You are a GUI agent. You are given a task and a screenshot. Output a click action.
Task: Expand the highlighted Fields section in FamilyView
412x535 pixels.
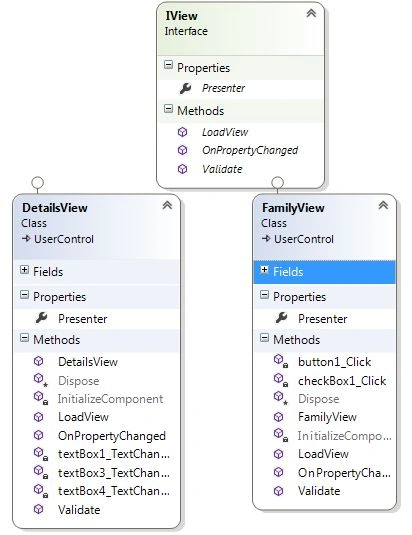click(x=264, y=270)
